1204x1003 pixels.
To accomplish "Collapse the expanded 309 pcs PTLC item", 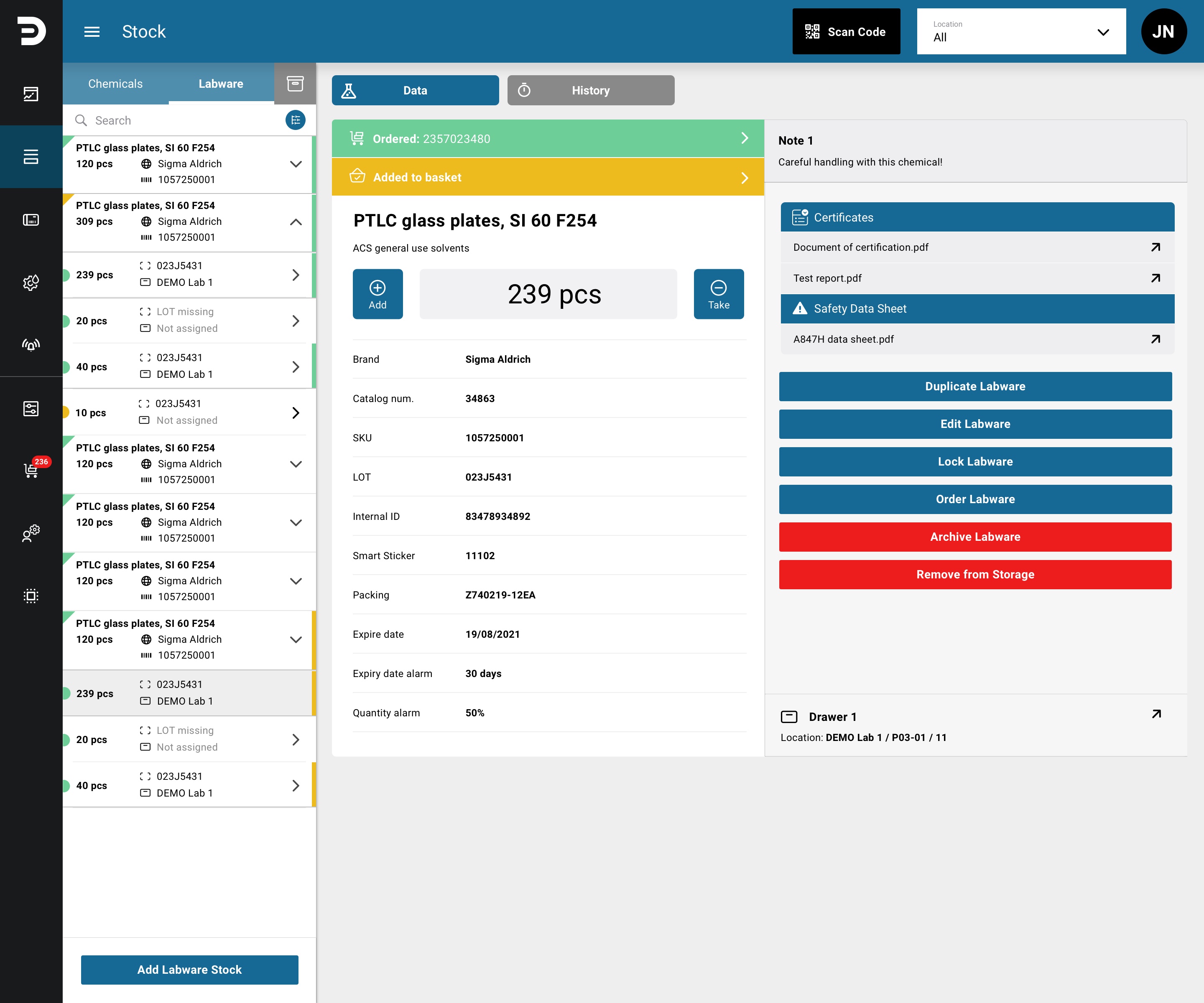I will click(x=296, y=222).
